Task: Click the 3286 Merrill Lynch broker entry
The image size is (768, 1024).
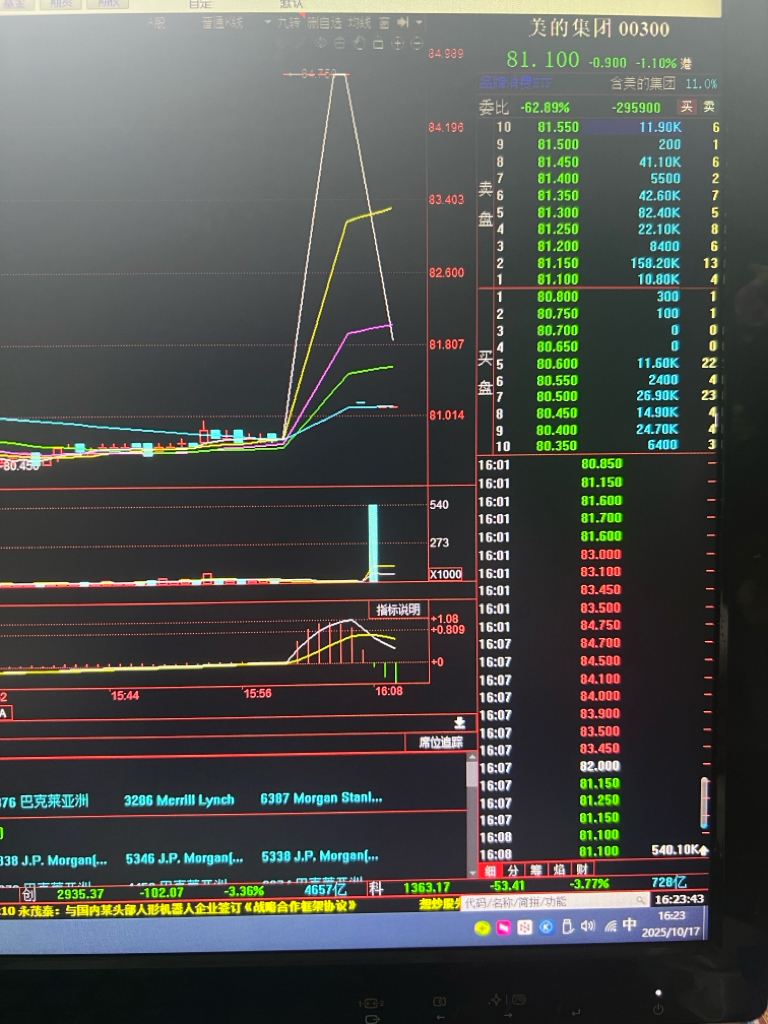Action: pos(179,799)
